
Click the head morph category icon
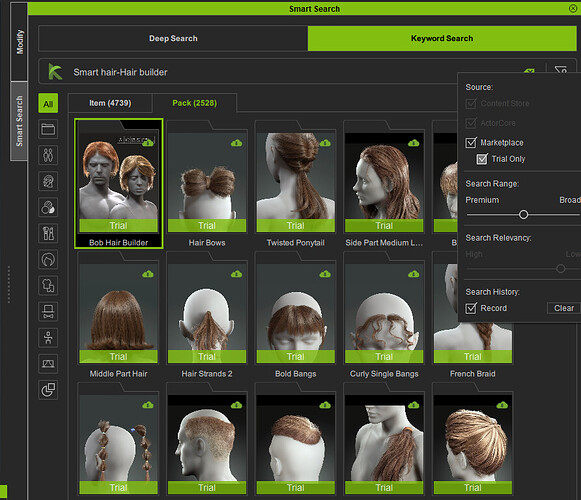click(48, 181)
